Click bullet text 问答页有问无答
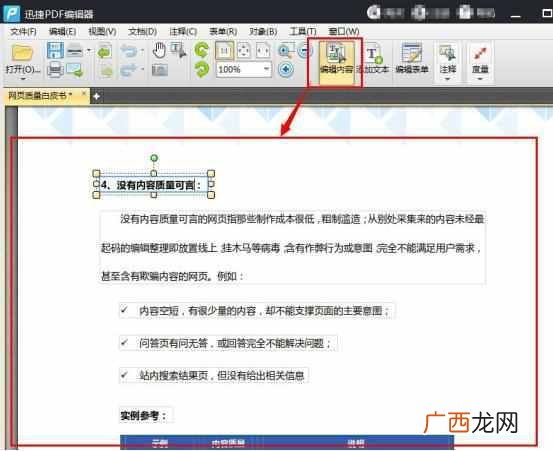 236,343
